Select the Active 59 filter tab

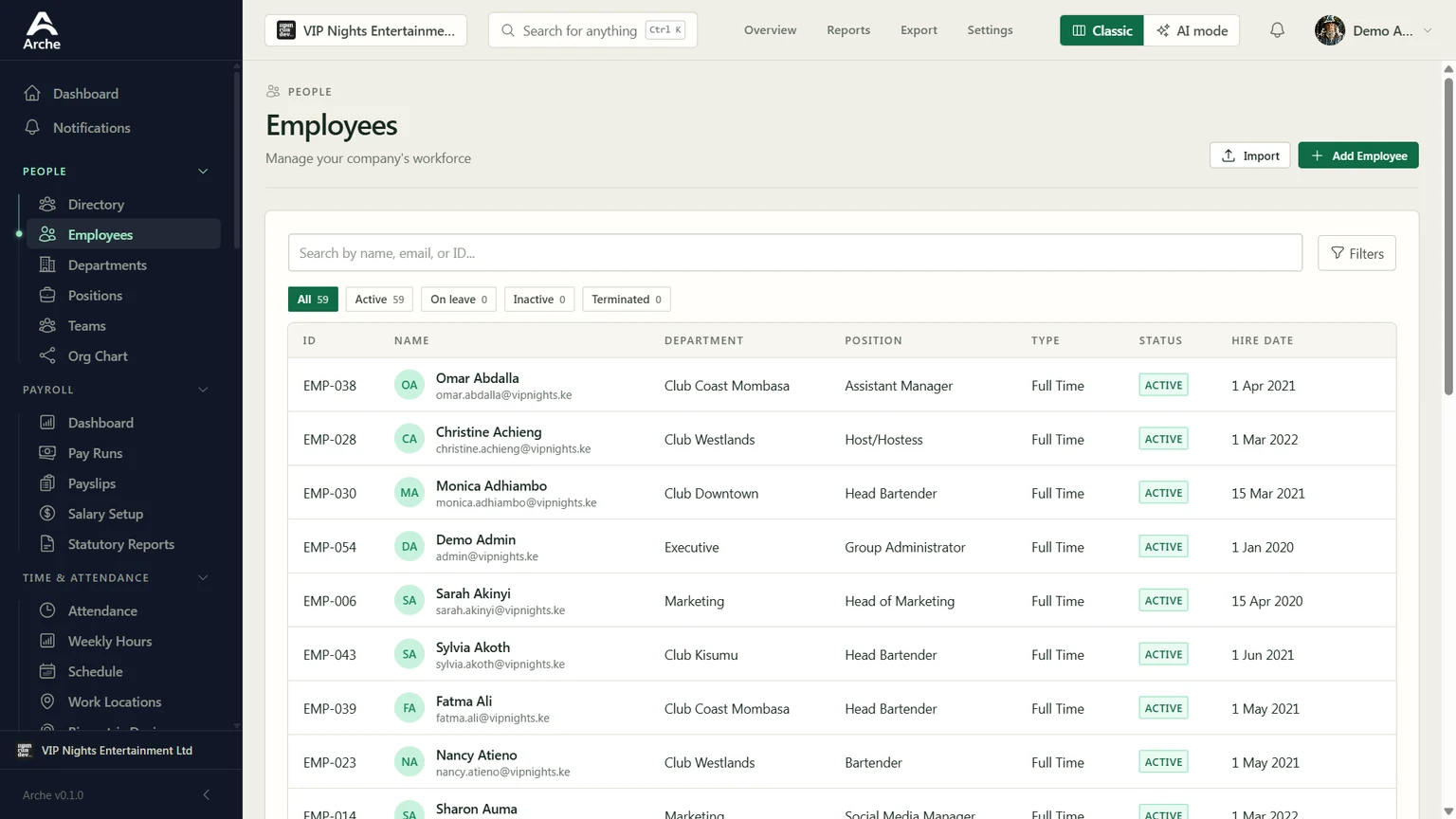coord(379,300)
